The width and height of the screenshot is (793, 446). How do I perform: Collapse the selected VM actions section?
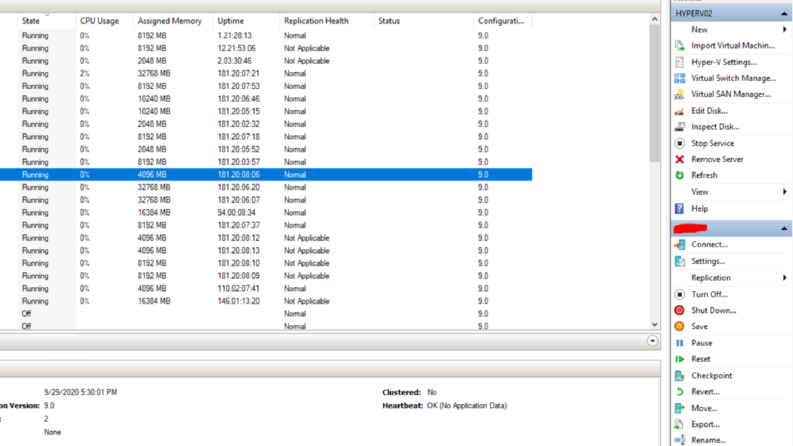tap(784, 229)
